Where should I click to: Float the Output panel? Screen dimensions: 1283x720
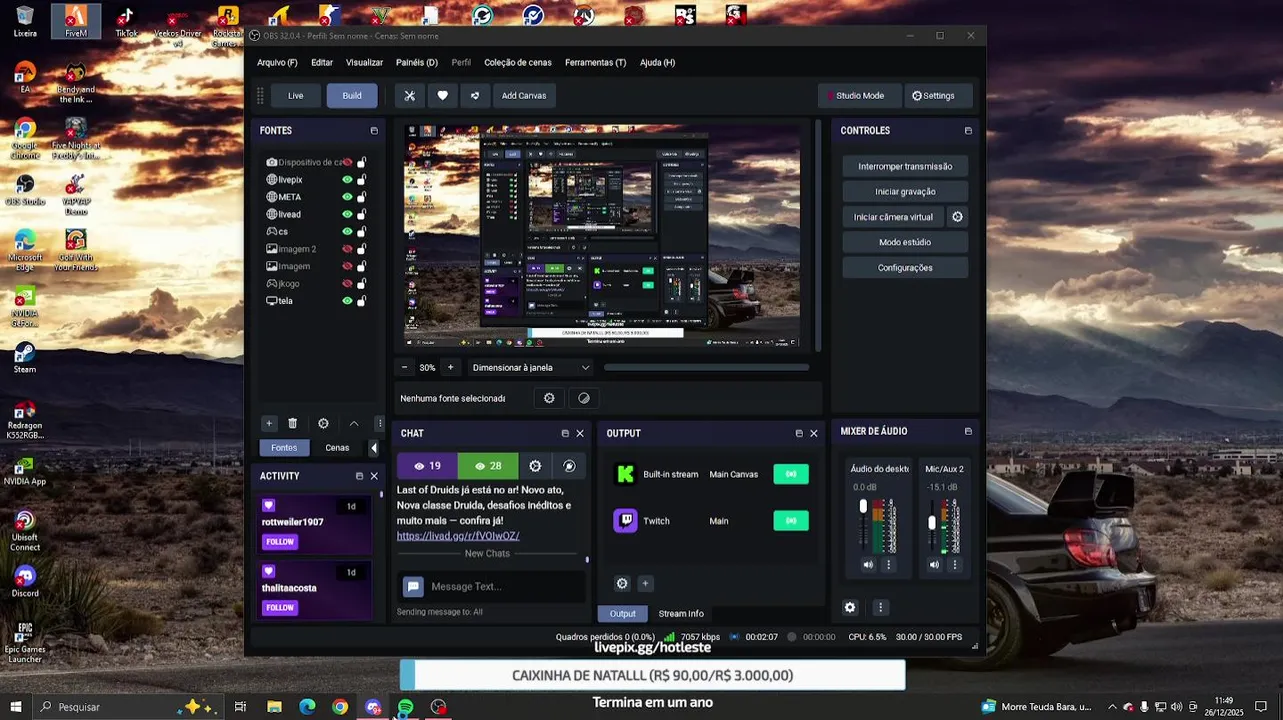pos(798,433)
